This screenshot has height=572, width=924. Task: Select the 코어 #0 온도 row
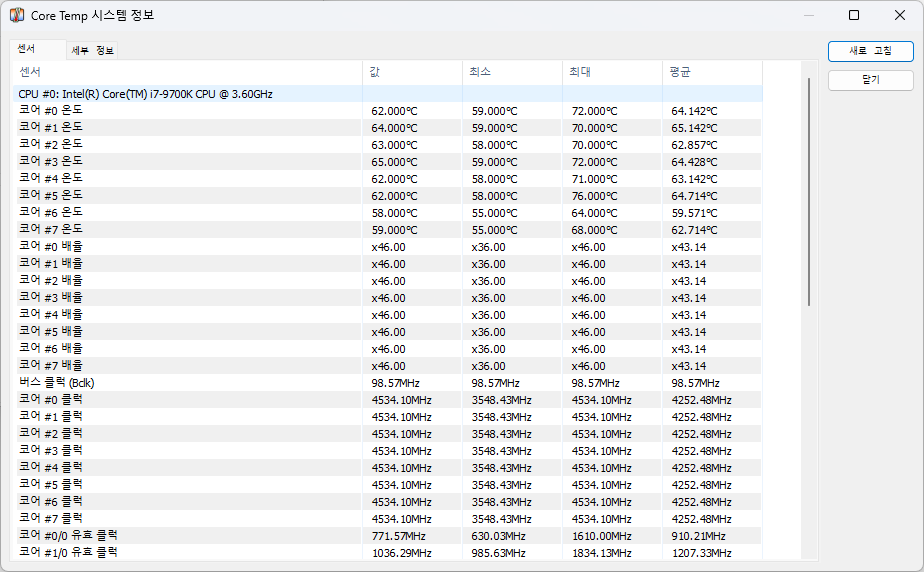click(x=387, y=111)
